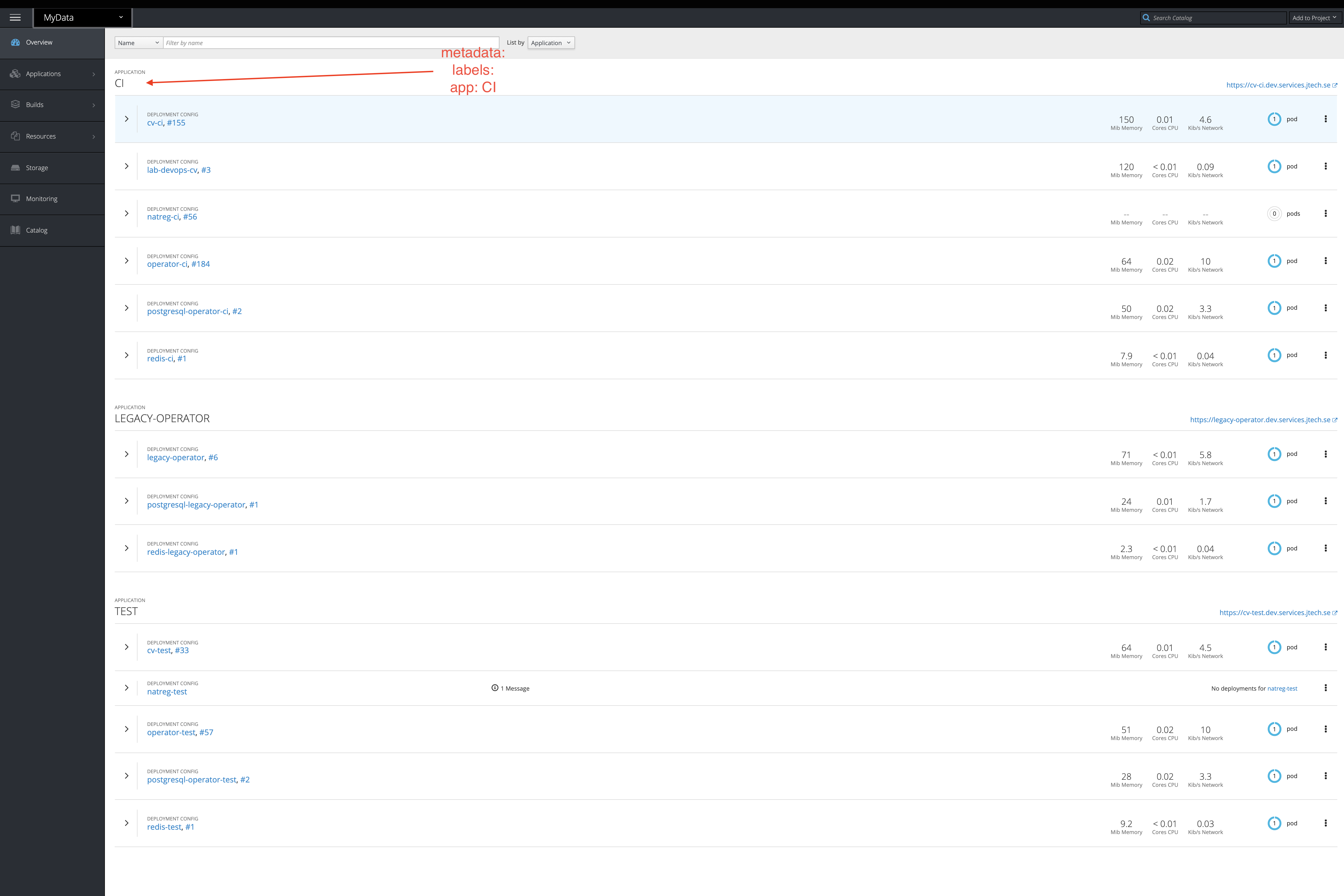Viewport: 1344px width, 896px height.
Task: Click the Overview sidebar icon
Action: click(x=15, y=42)
